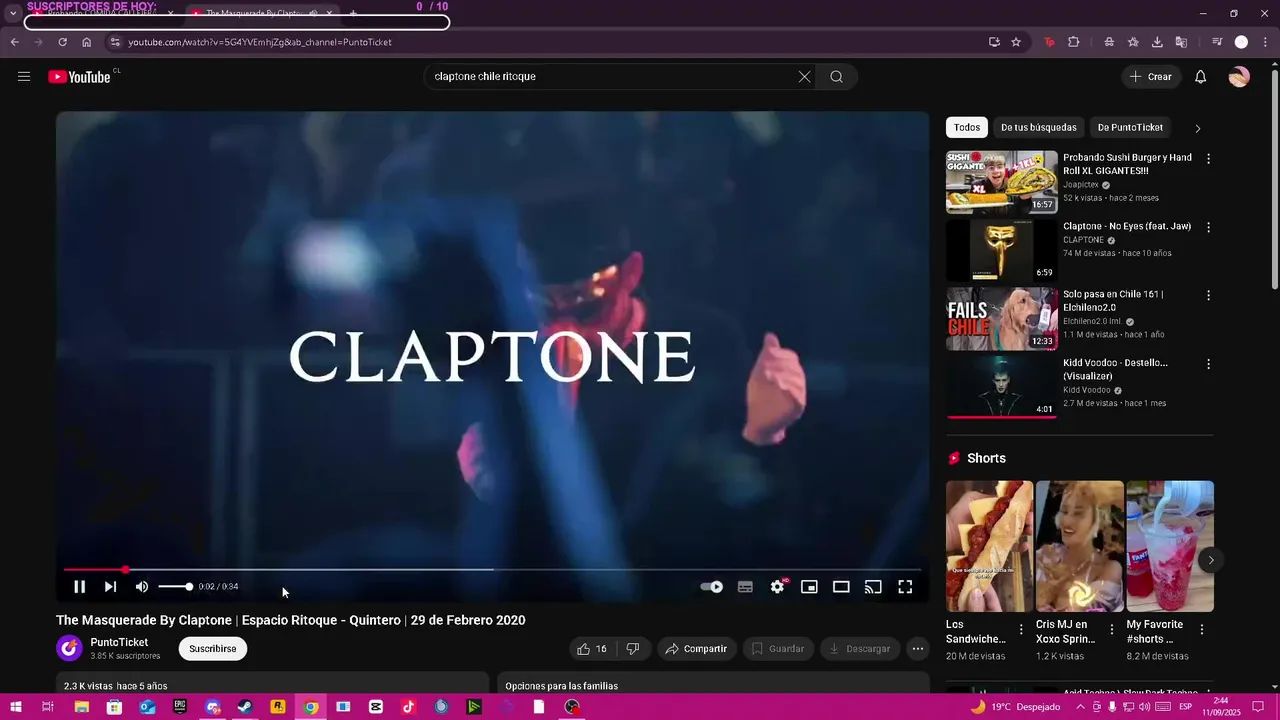1280x720 pixels.
Task: Open Cris MJ en Xoxo short thumbnail
Action: click(1079, 546)
